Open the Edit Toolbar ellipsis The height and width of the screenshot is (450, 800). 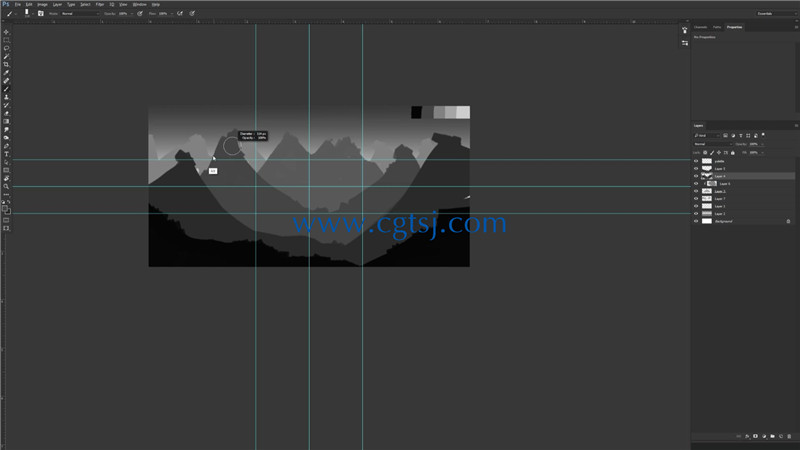[x=6, y=194]
